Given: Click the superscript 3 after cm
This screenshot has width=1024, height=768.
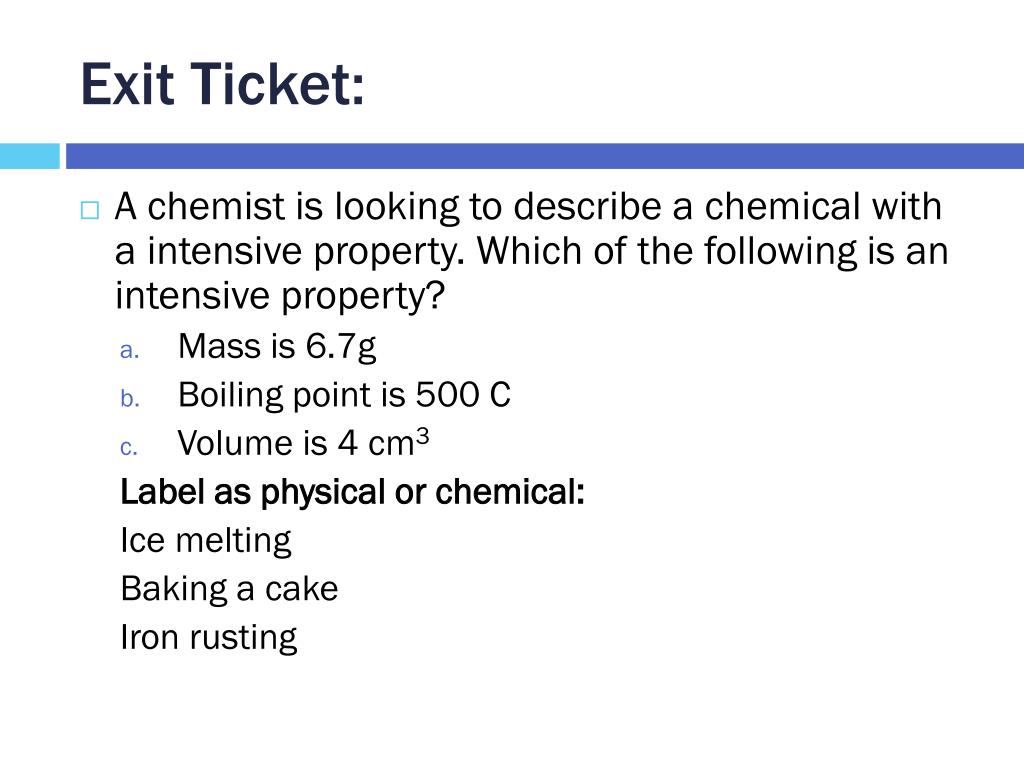Looking at the screenshot, I should 421,436.
